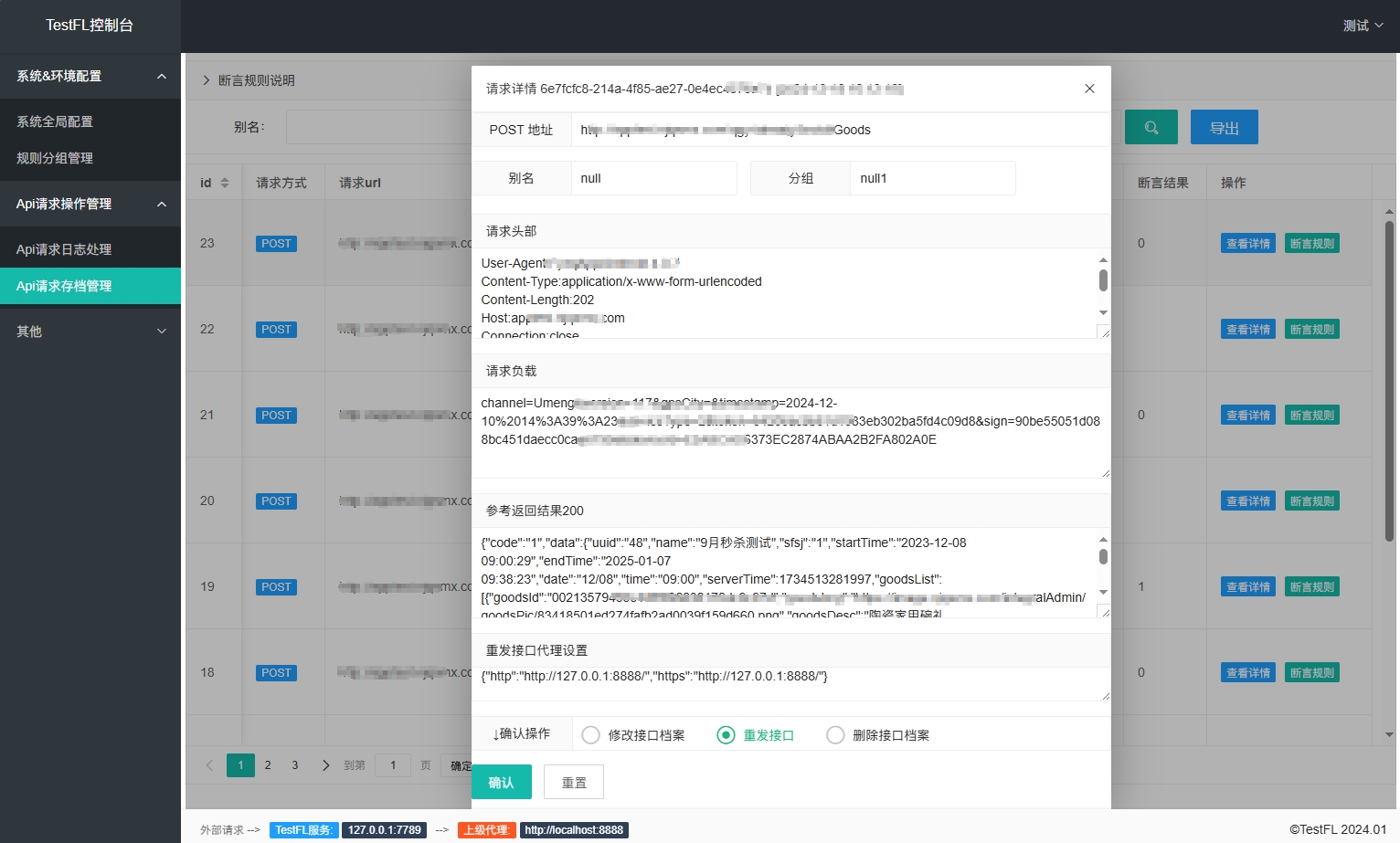This screenshot has width=1400, height=843.
Task: Go to page 2 of results
Action: 268,765
